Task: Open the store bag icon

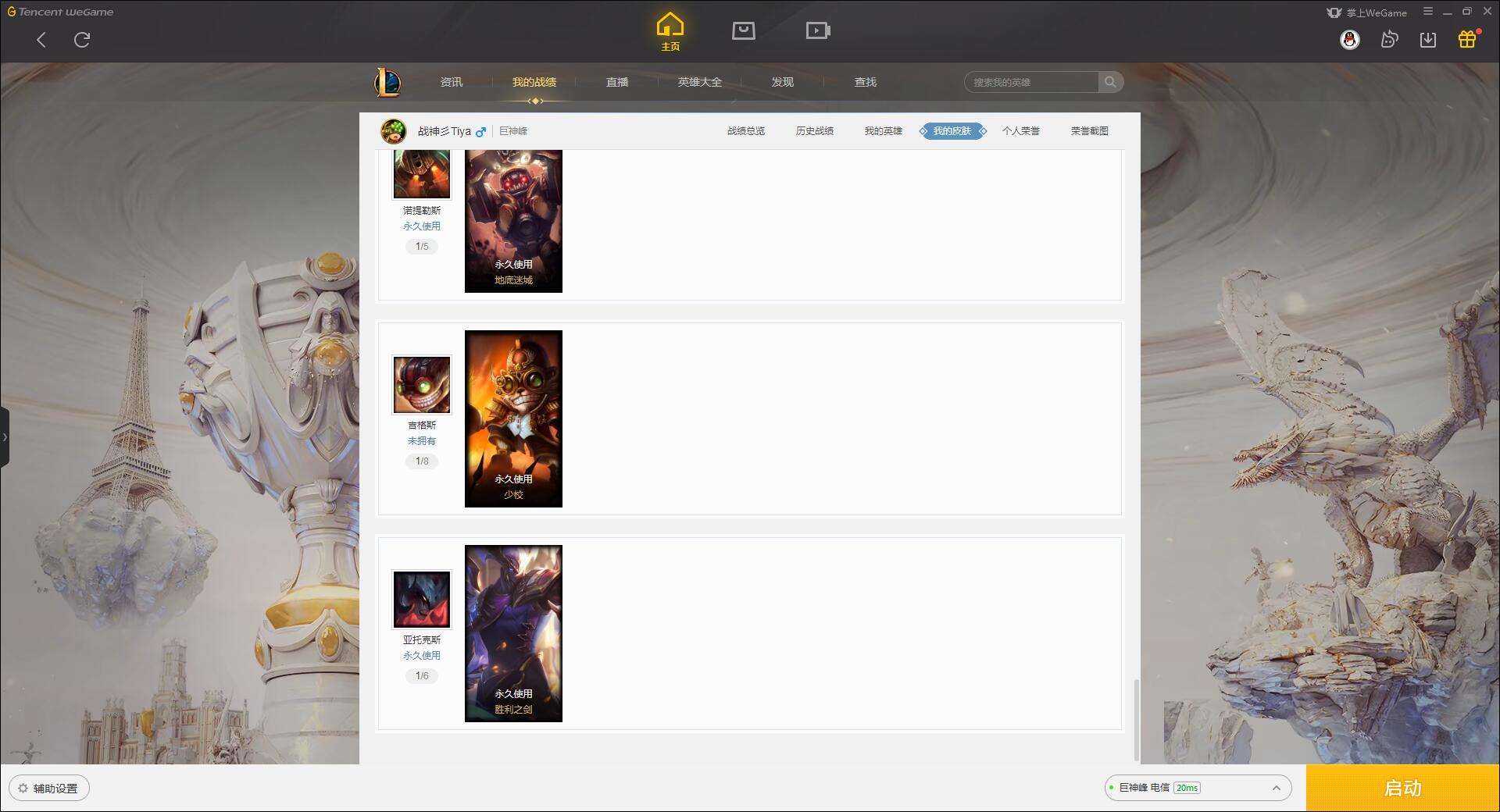Action: pos(744,30)
